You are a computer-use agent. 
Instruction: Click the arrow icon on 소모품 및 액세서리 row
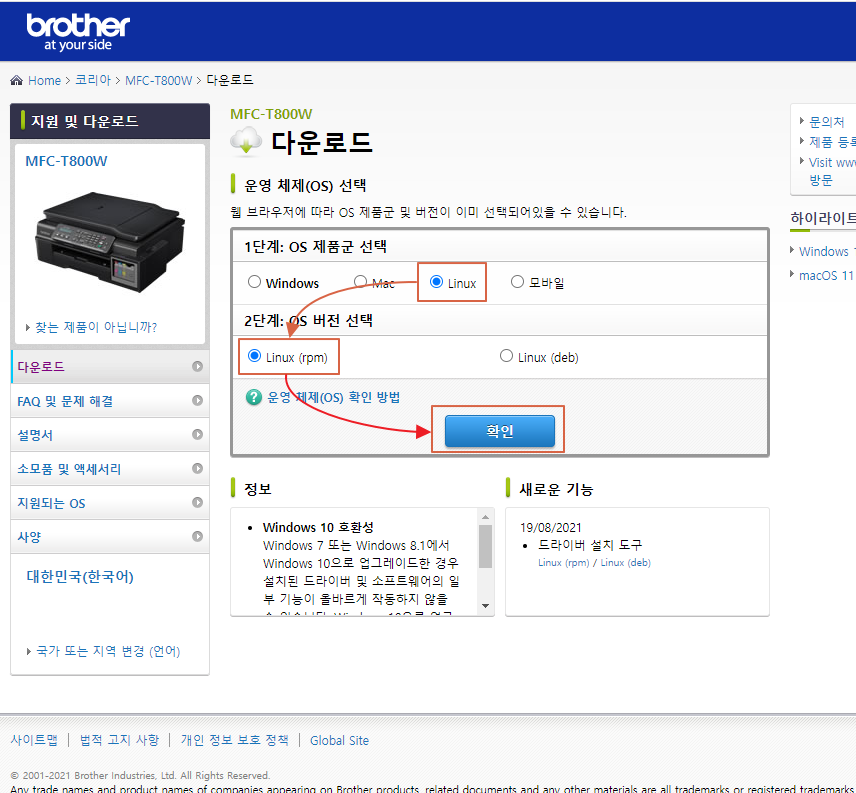pos(198,468)
